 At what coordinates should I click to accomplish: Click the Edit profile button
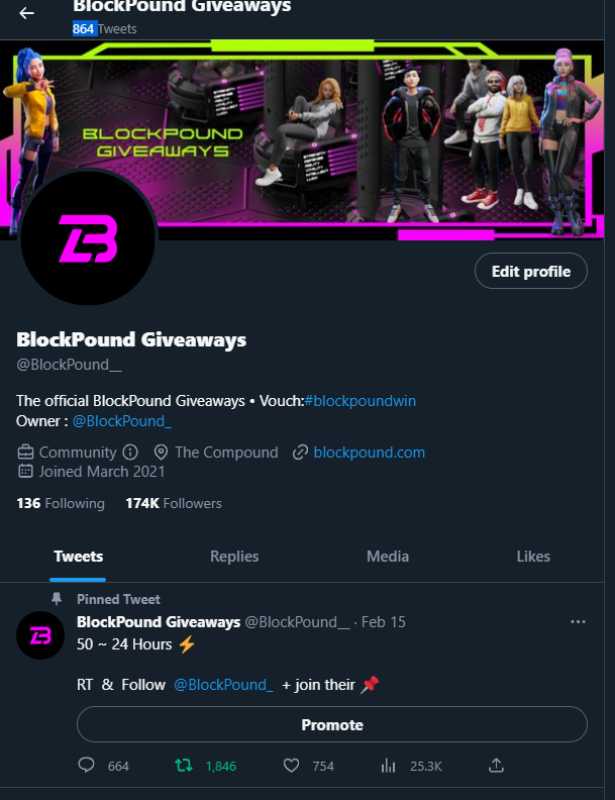pyautogui.click(x=531, y=271)
